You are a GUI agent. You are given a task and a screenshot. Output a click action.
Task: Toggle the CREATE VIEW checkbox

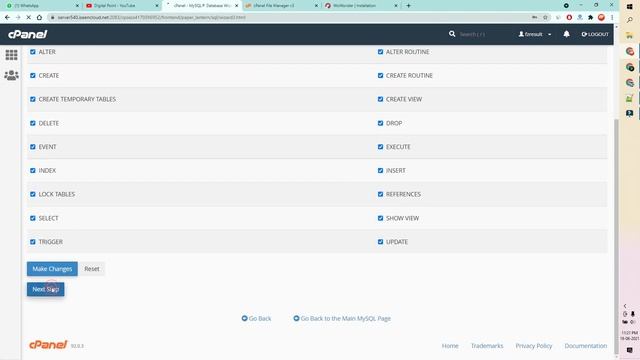(380, 99)
